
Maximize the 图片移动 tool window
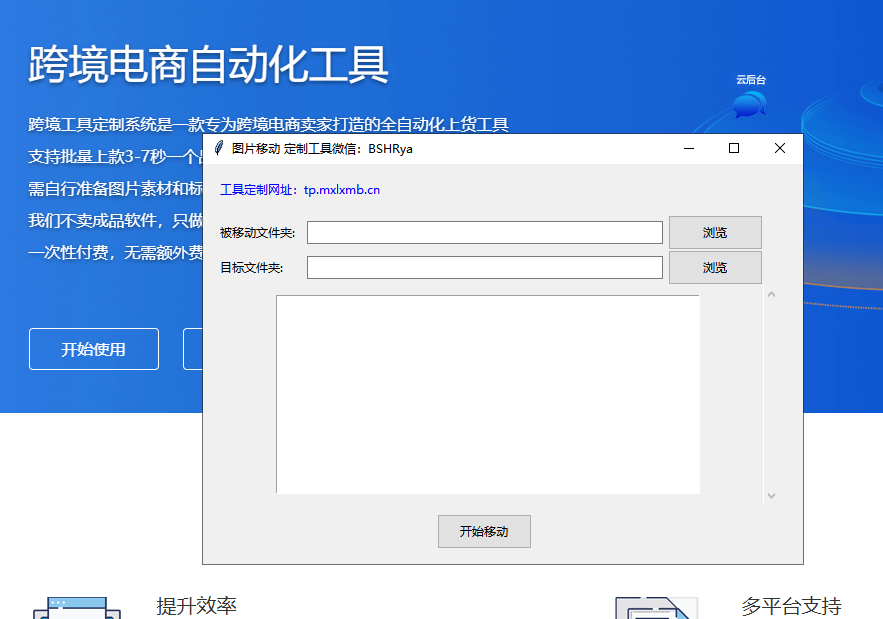coord(734,147)
